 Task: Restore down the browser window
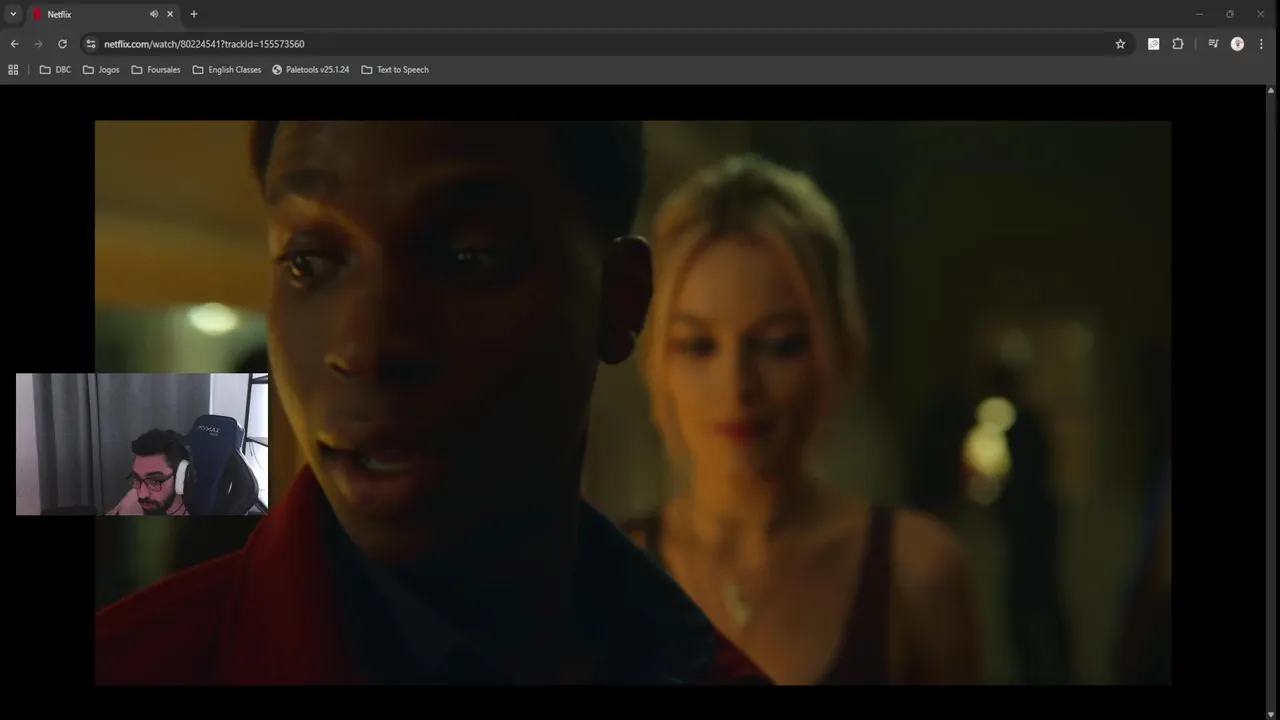tap(1229, 14)
